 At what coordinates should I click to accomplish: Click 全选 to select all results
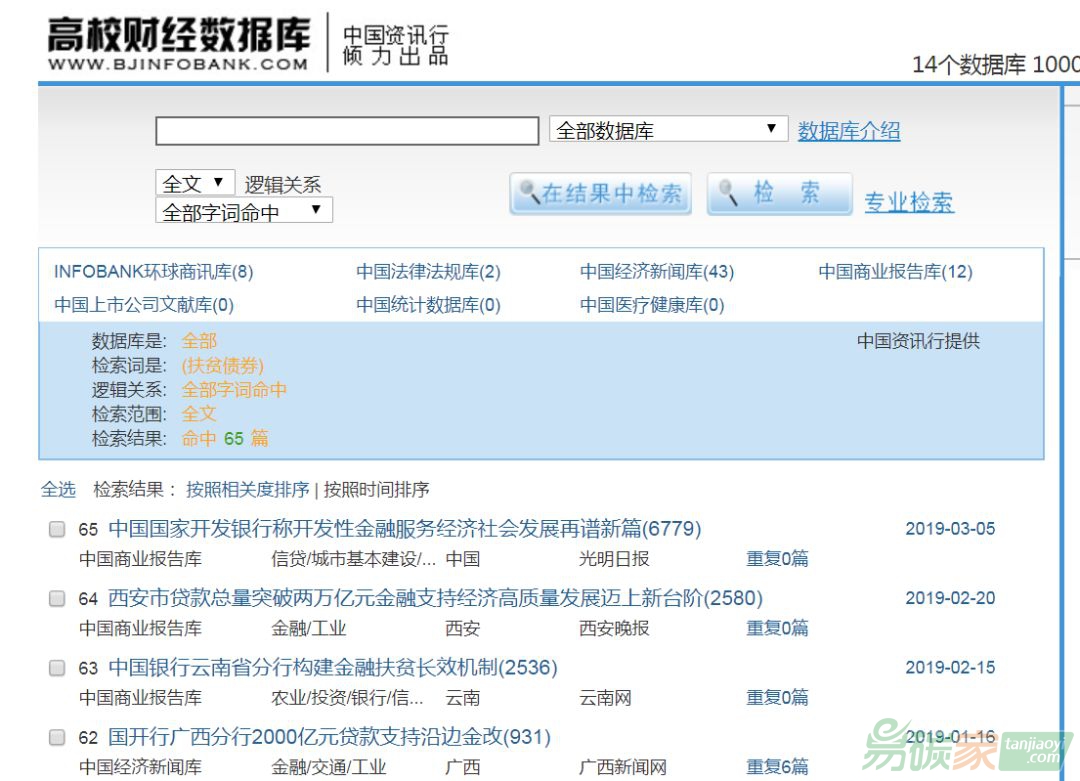click(x=58, y=490)
